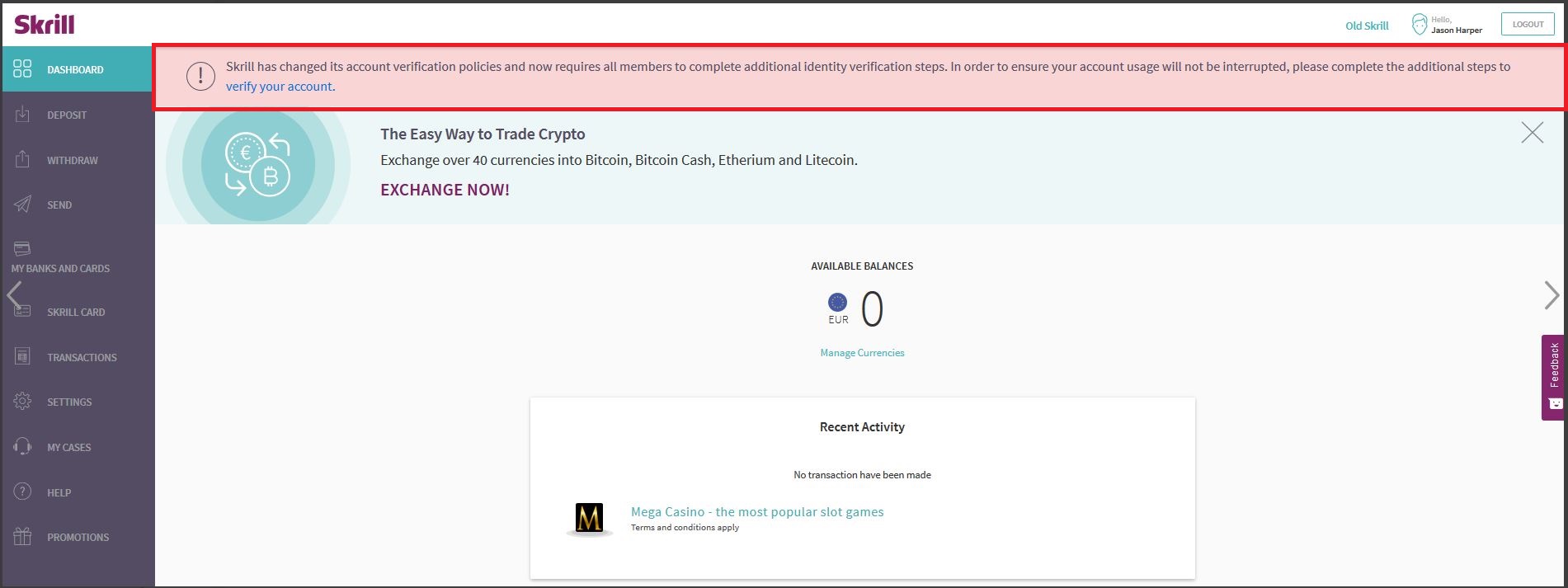Click the 'AVAILABLE BALANCES' label
Screen dimensions: 1568x588
coord(862,266)
